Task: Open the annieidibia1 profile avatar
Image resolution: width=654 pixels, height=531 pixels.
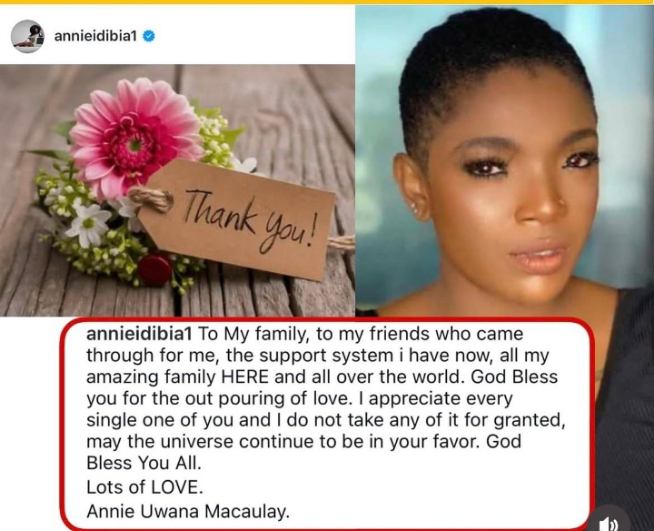Action: point(28,36)
